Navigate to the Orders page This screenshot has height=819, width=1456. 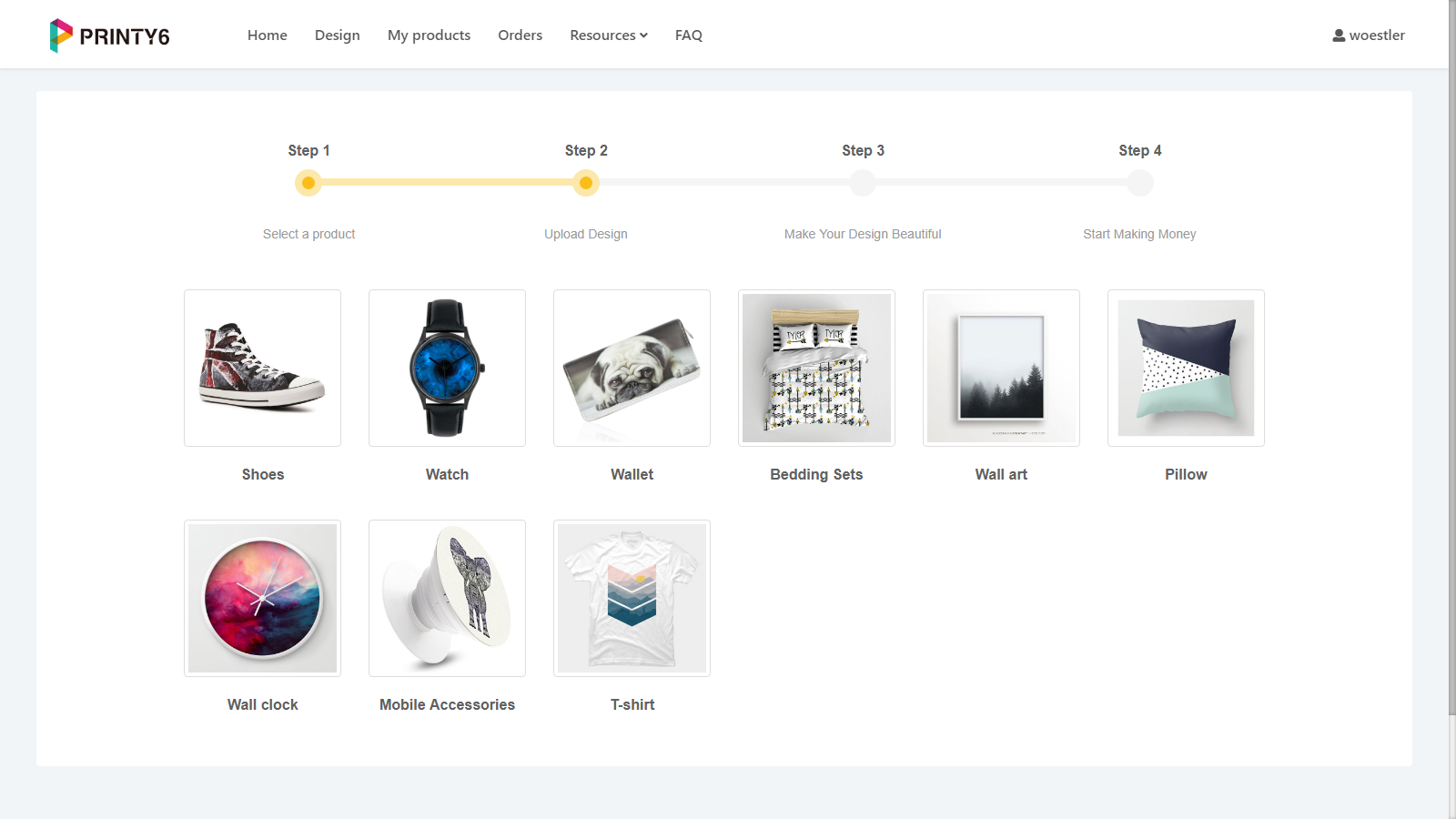pyautogui.click(x=520, y=35)
